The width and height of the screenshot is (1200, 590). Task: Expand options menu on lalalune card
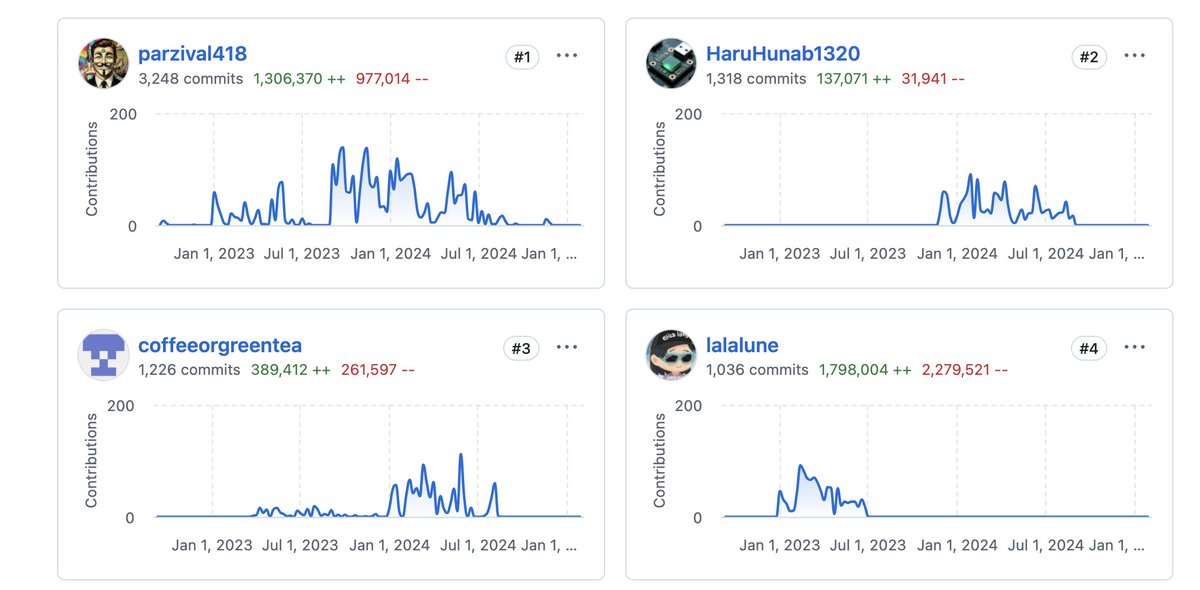coord(1135,348)
